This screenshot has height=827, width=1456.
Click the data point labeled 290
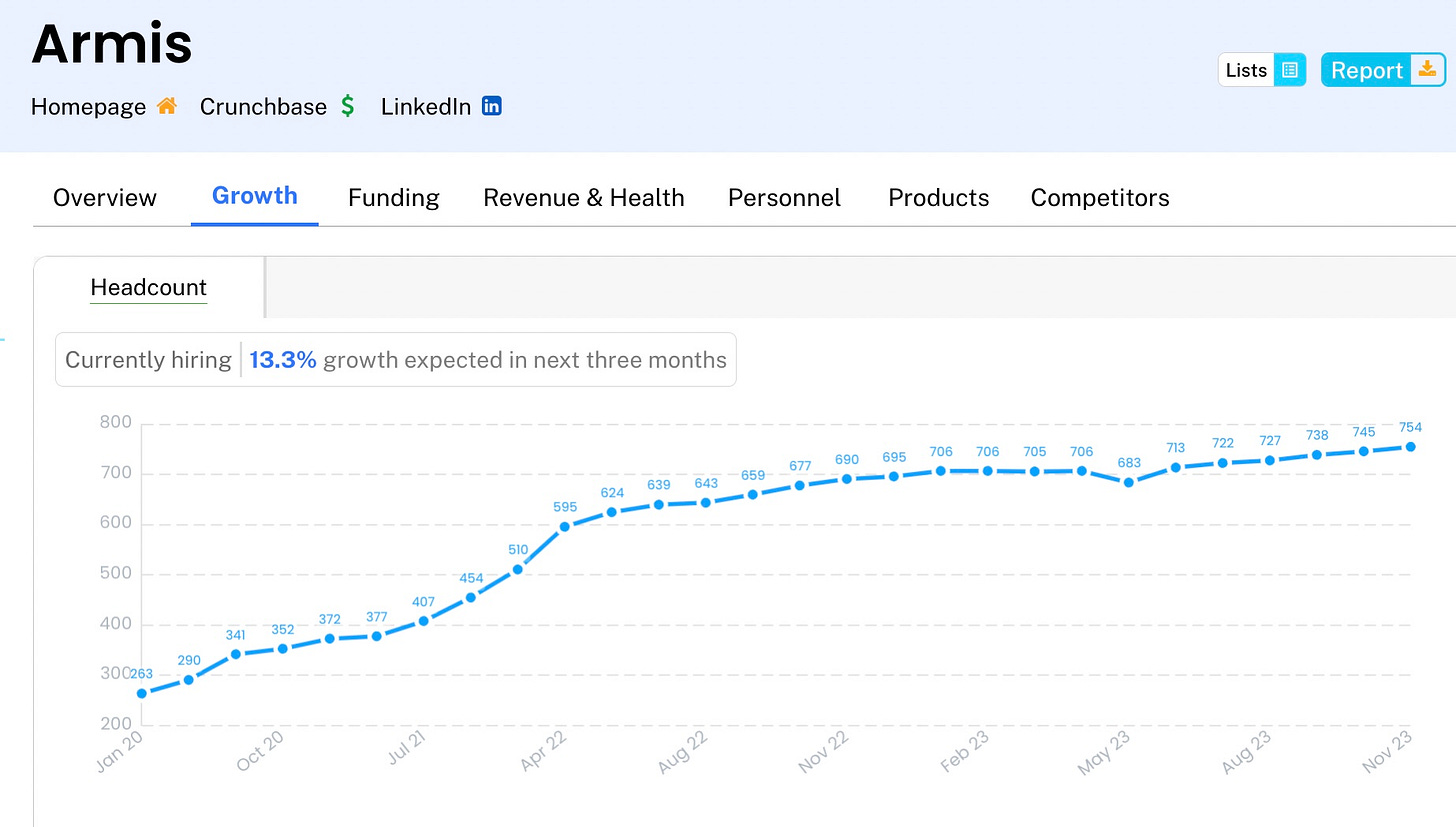tap(189, 679)
